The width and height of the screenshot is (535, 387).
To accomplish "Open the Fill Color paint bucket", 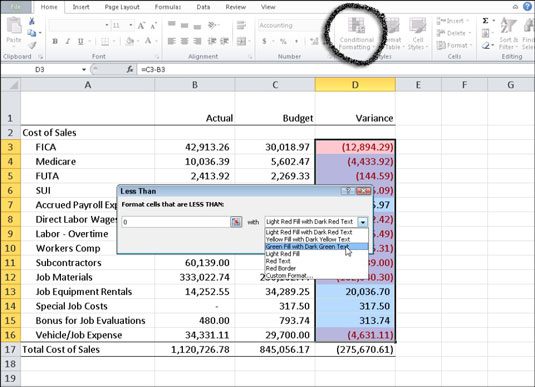I will [x=129, y=41].
